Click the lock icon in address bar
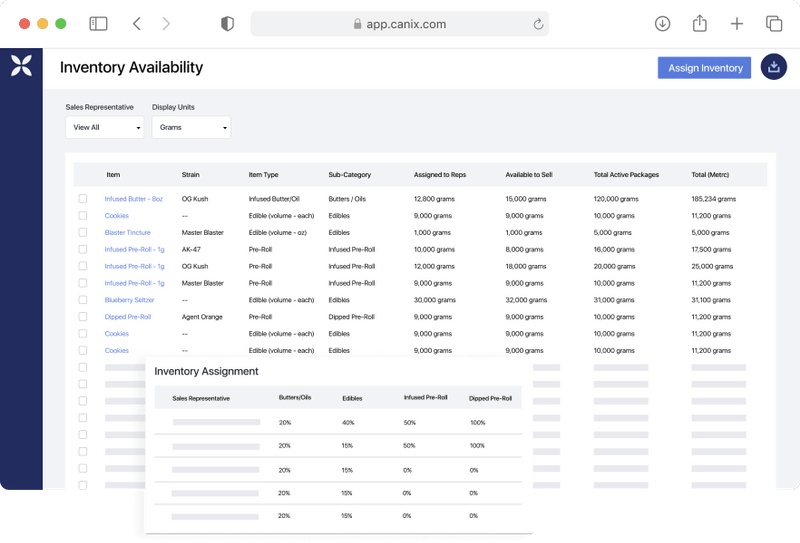 pos(357,24)
